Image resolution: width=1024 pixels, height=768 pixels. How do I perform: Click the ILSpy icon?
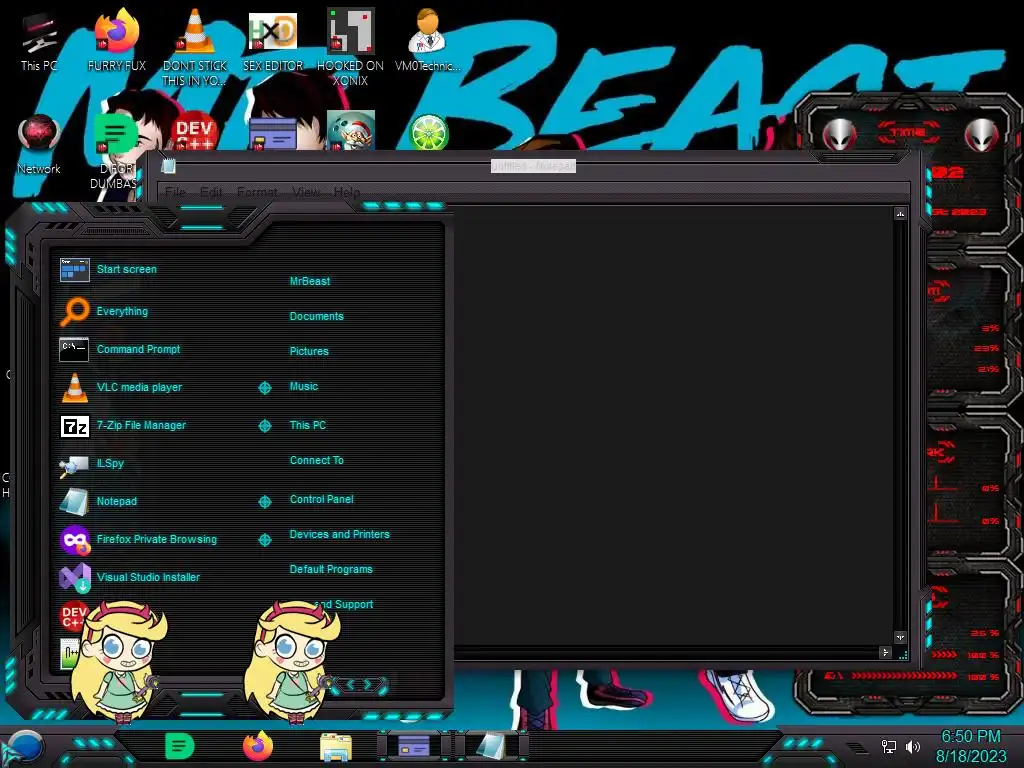(x=74, y=464)
